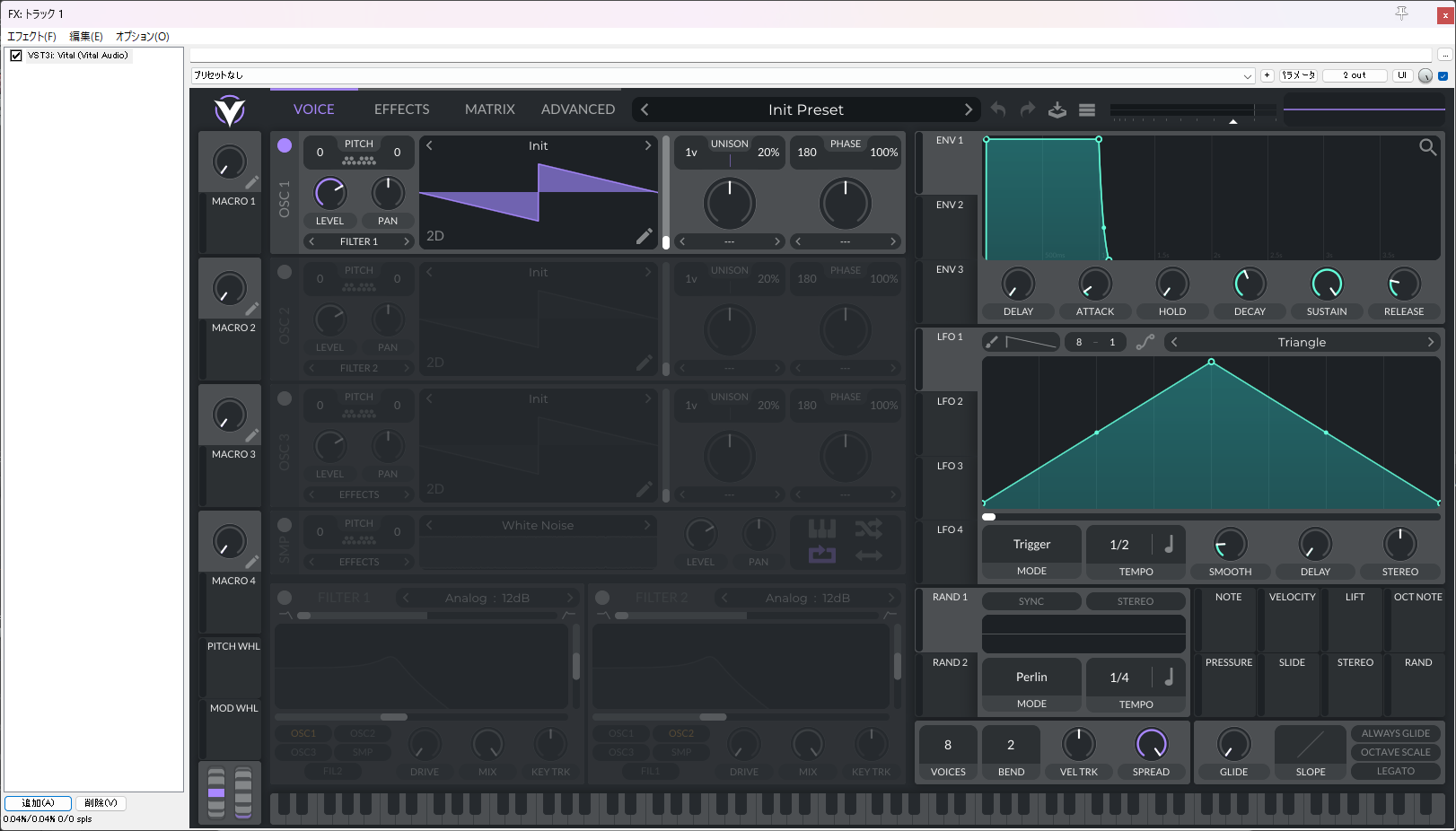
Task: Click the 2 out routing button
Action: 1355,75
